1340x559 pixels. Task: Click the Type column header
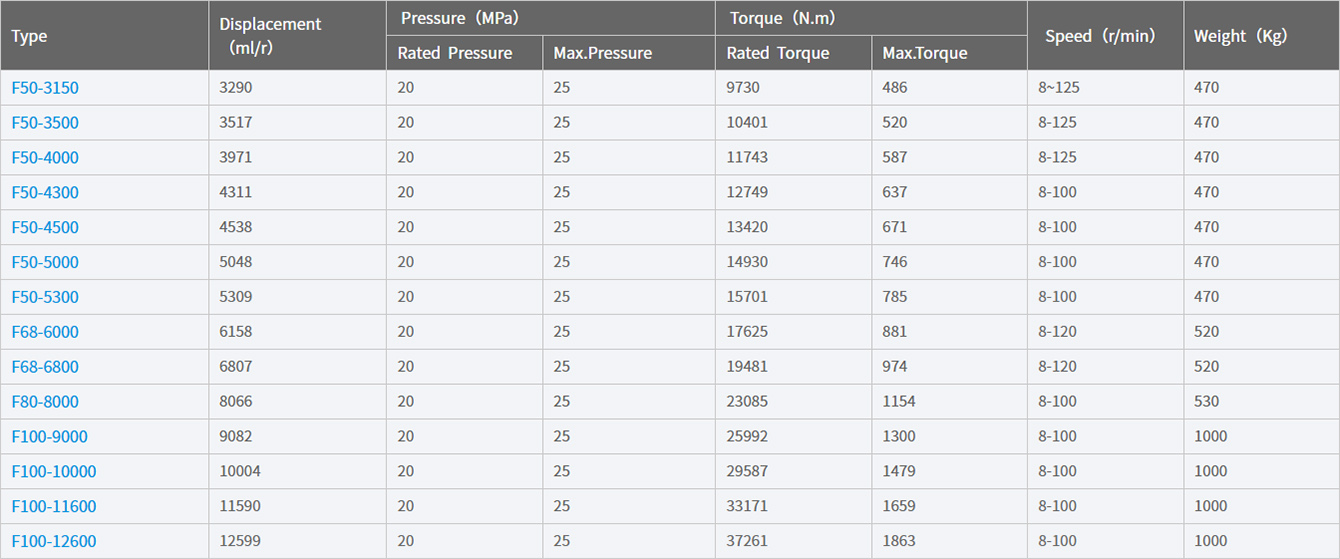pyautogui.click(x=30, y=36)
